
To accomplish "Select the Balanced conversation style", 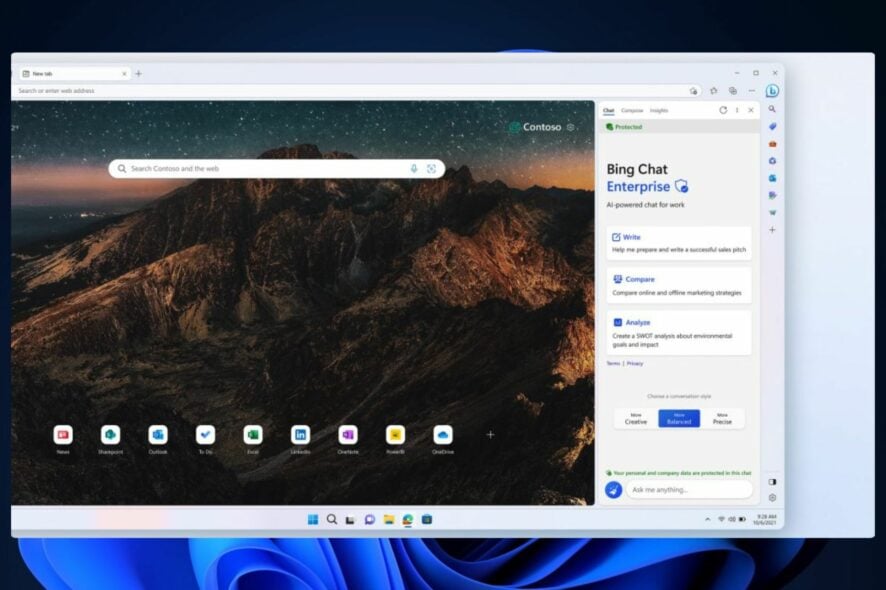I will click(678, 419).
